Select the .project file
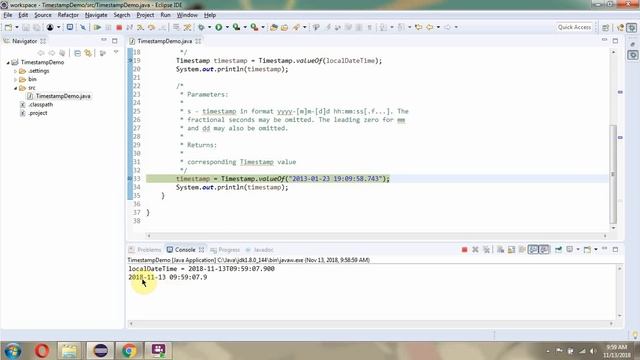This screenshot has height=360, width=640. coord(38,113)
